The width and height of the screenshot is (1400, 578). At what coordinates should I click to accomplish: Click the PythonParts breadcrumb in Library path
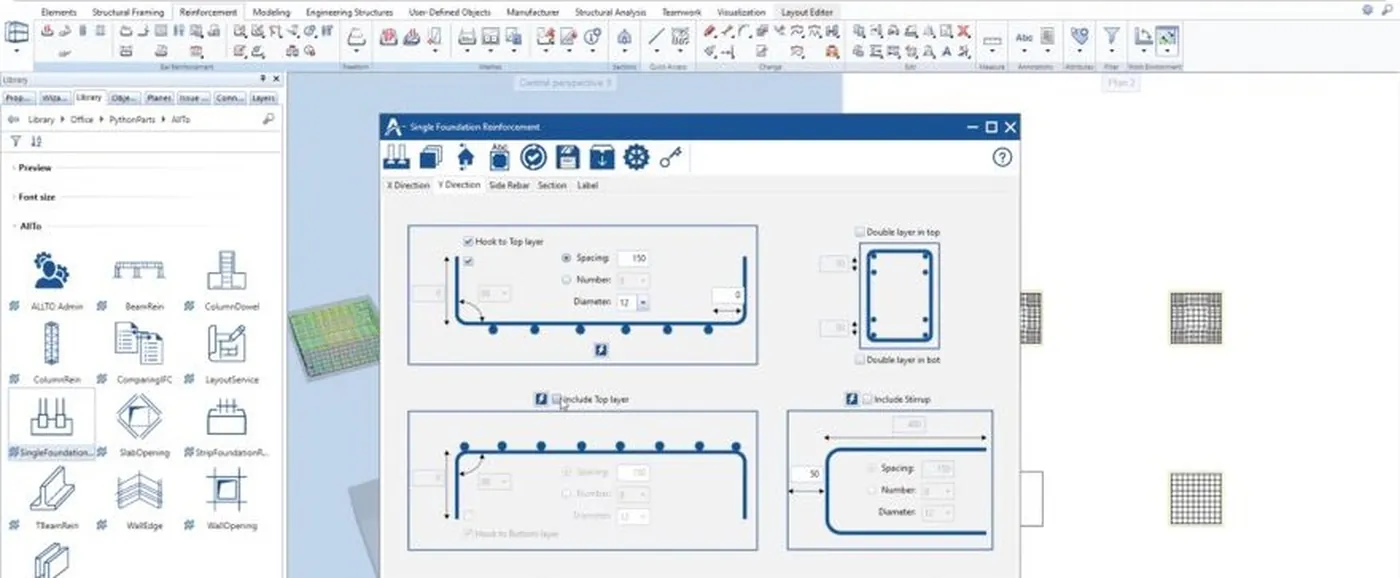pos(134,119)
